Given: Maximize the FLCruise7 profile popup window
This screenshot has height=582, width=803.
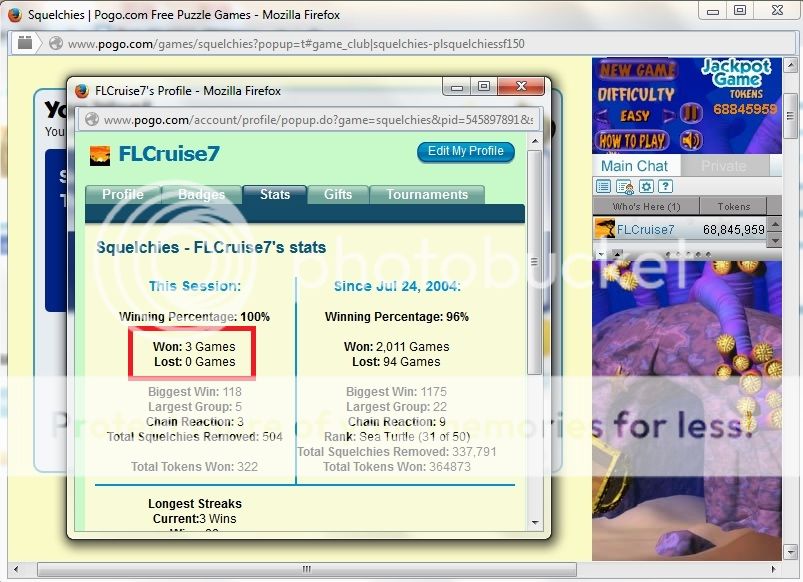Looking at the screenshot, I should [x=484, y=87].
